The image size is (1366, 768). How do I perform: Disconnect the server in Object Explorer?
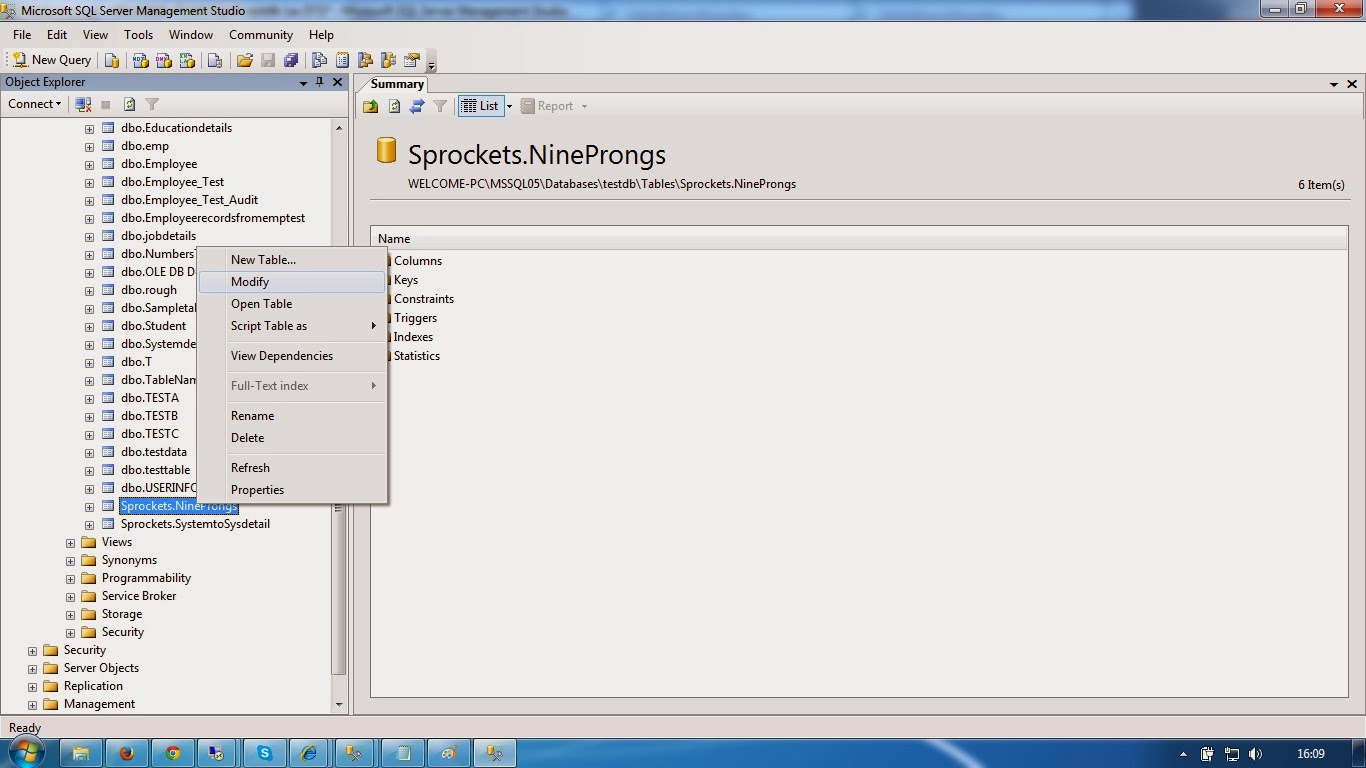83,104
